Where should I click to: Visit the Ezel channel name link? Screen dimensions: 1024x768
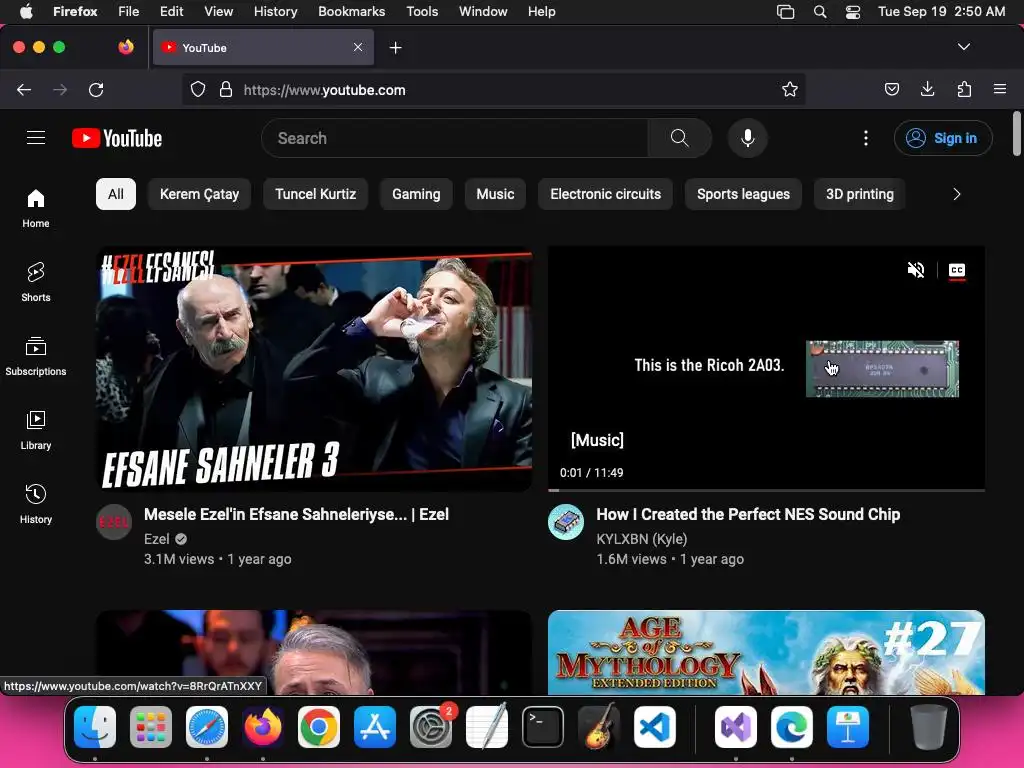pos(157,539)
